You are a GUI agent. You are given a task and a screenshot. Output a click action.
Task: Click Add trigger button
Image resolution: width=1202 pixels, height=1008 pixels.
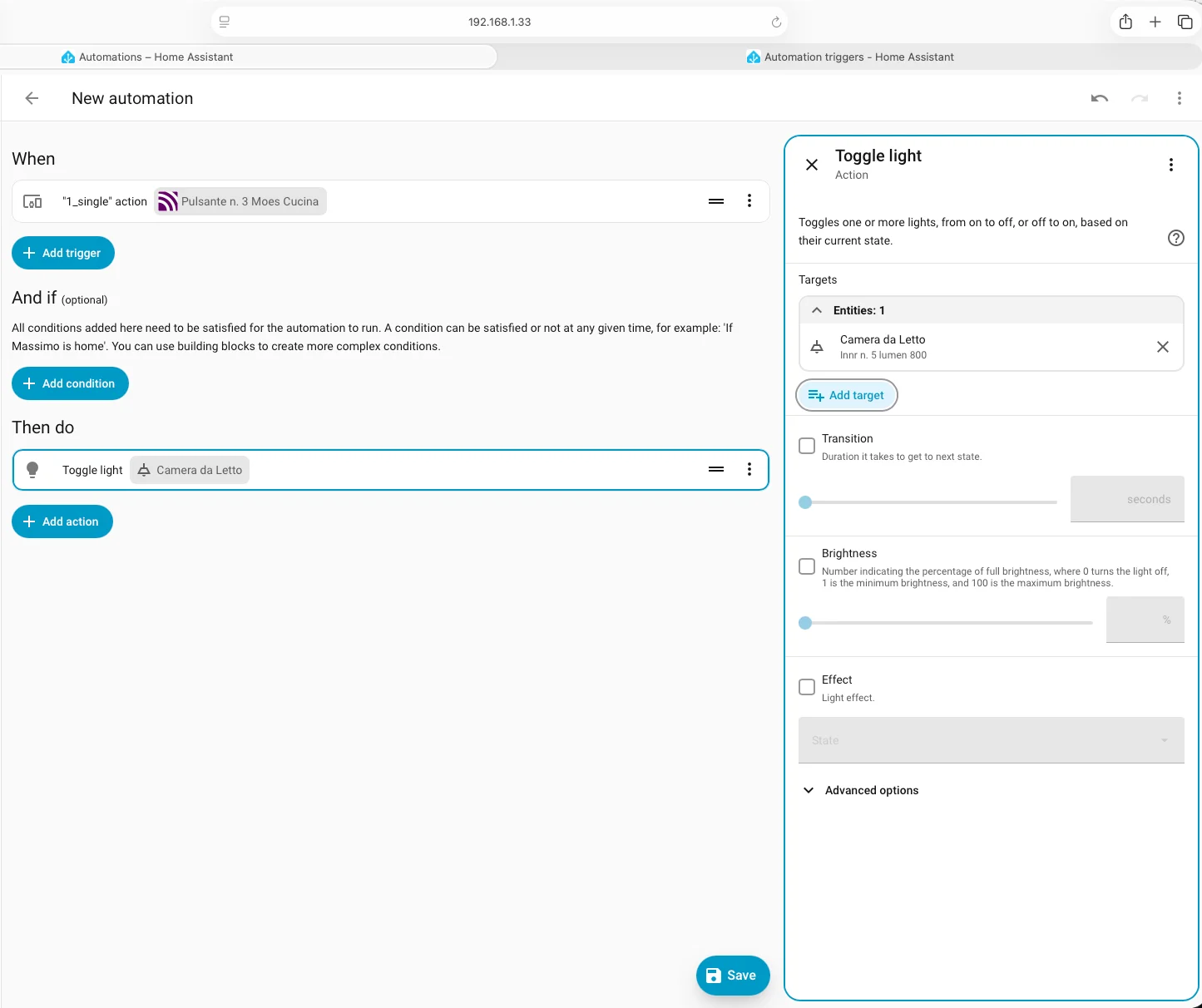coord(63,253)
